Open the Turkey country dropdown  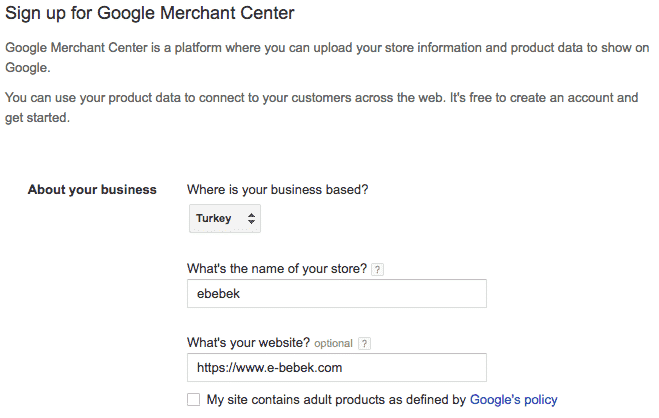(x=225, y=218)
